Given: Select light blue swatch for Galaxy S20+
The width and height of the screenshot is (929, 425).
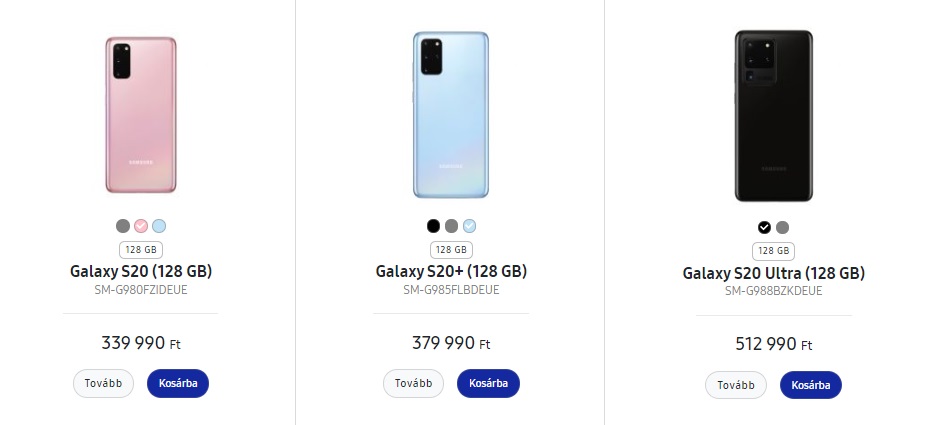Looking at the screenshot, I should [x=470, y=226].
